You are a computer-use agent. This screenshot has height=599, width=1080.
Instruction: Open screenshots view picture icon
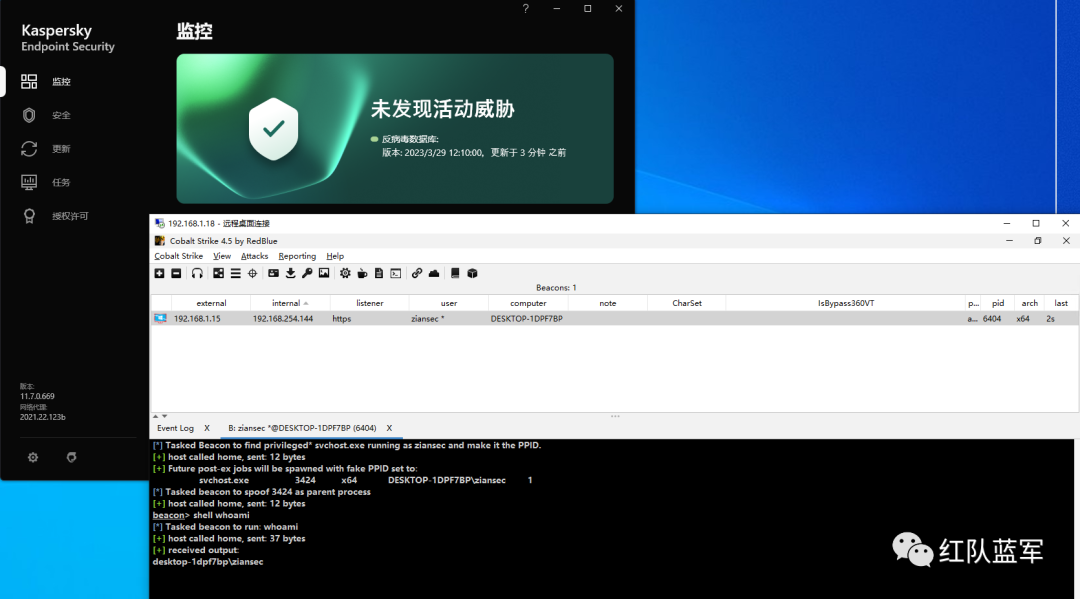point(324,273)
